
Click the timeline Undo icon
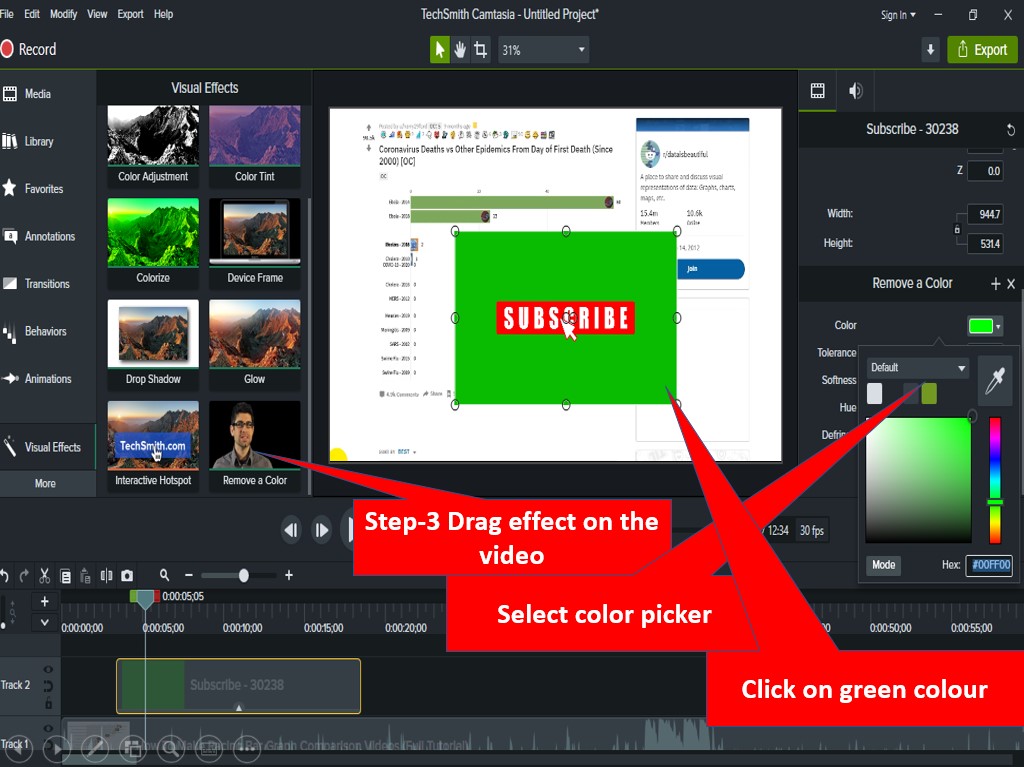point(5,576)
